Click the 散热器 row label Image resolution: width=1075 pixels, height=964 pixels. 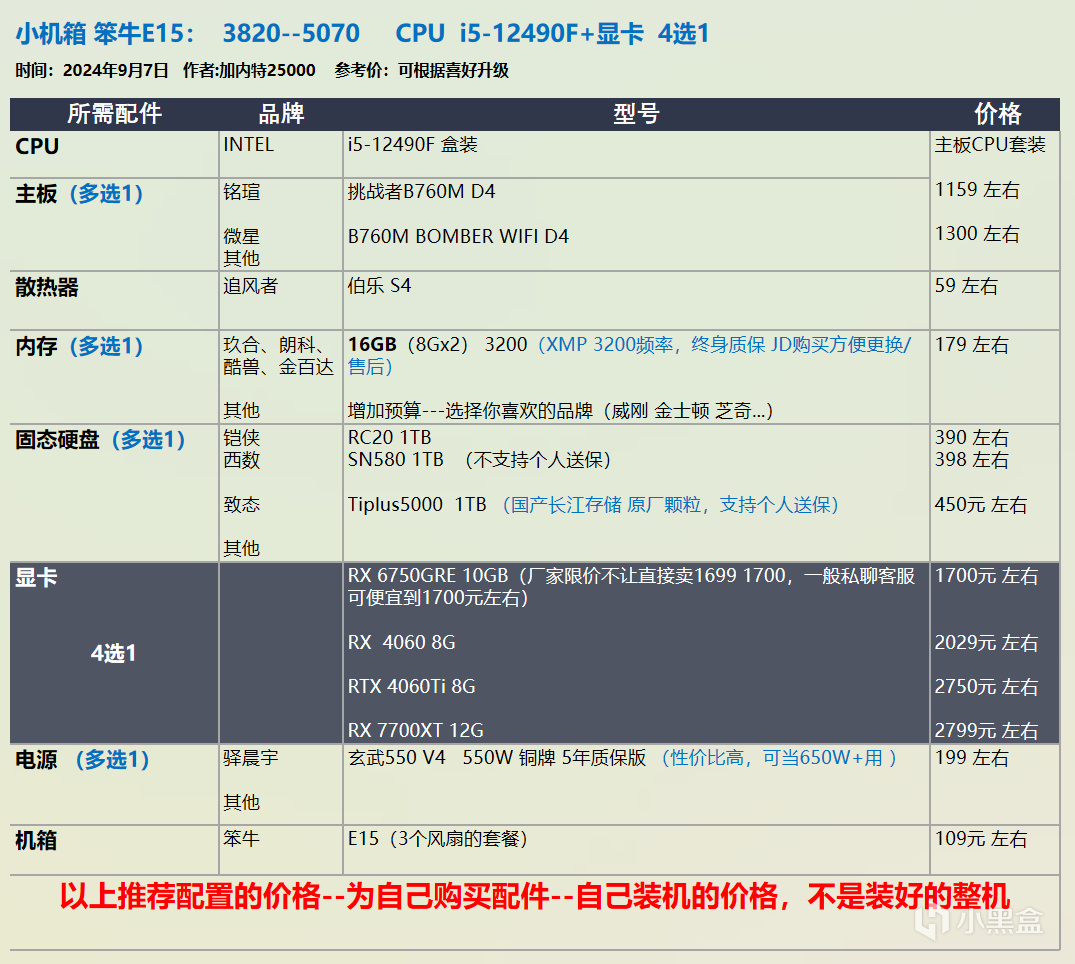47,287
